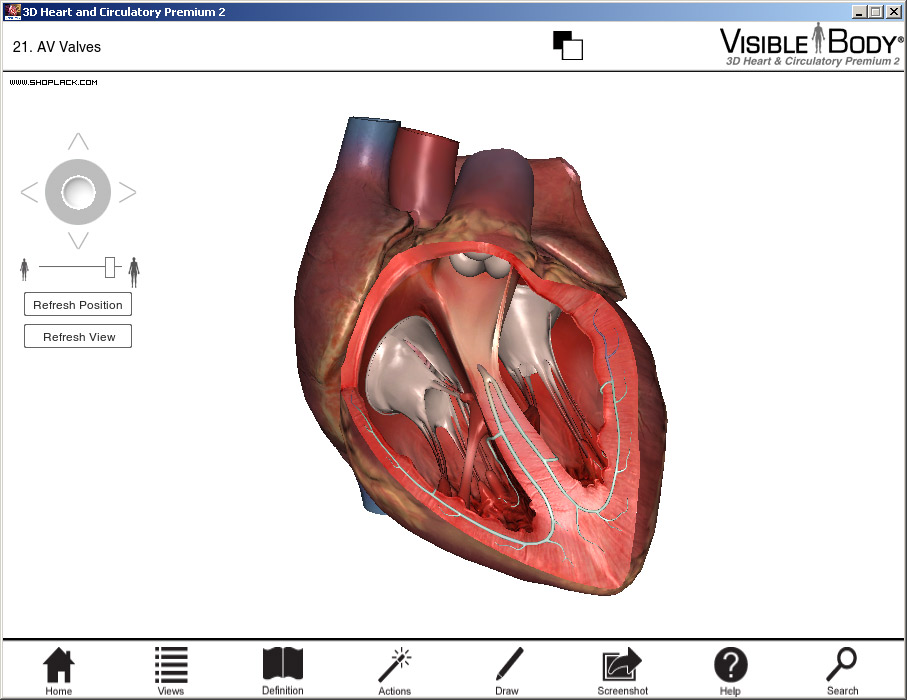Open the Search magnifier
The width and height of the screenshot is (907, 700).
(x=842, y=671)
